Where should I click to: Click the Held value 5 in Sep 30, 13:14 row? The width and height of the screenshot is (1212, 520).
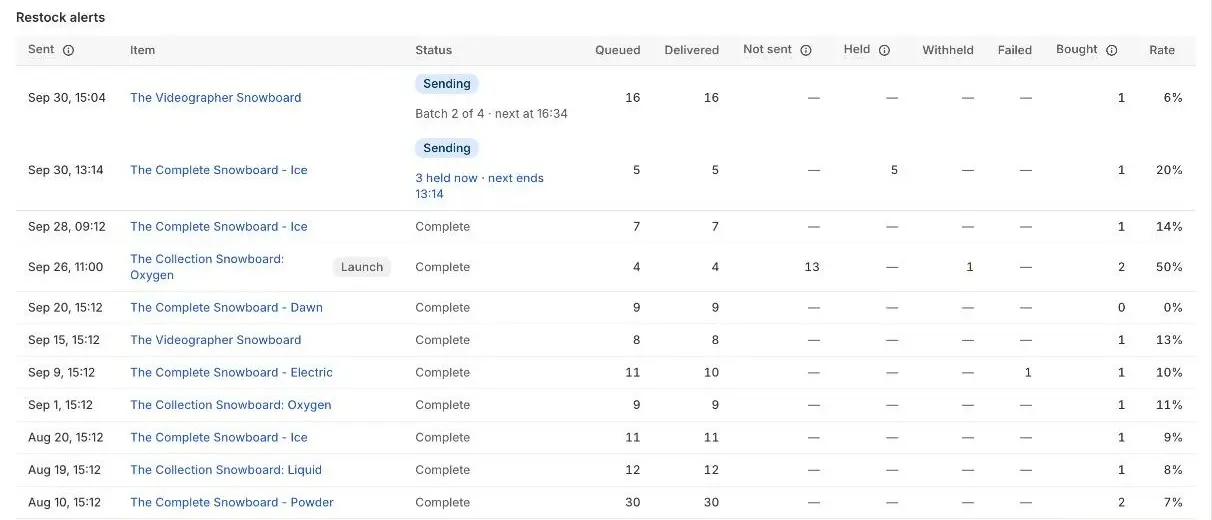pyautogui.click(x=894, y=170)
